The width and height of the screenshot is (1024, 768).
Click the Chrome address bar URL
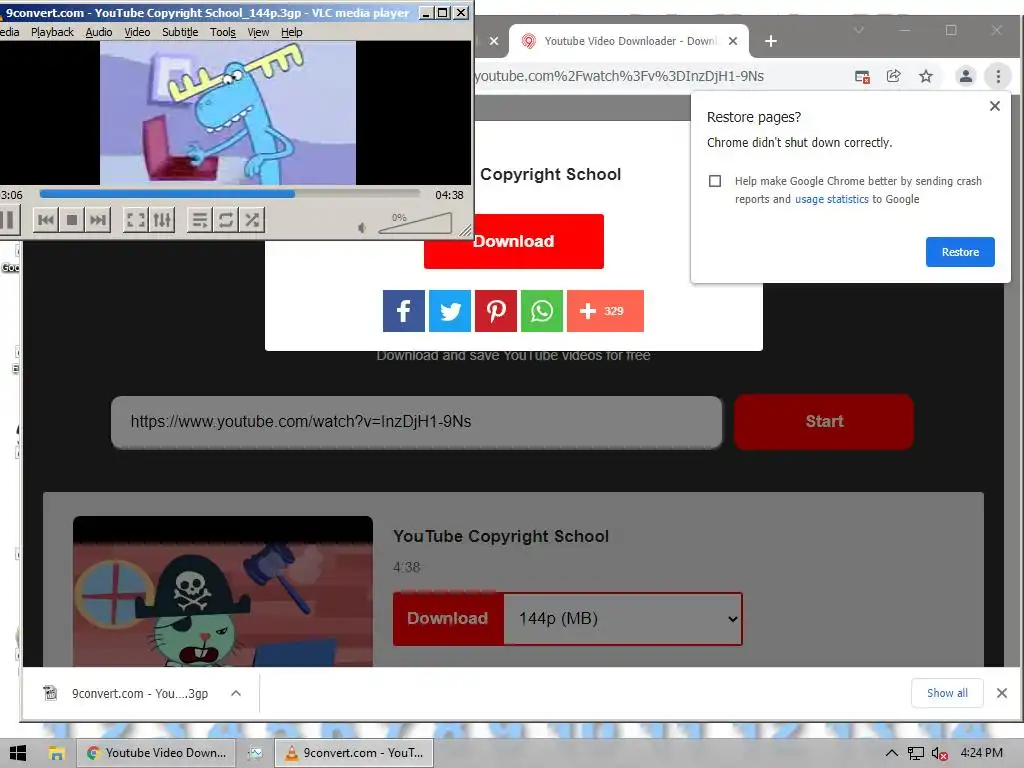pyautogui.click(x=619, y=76)
